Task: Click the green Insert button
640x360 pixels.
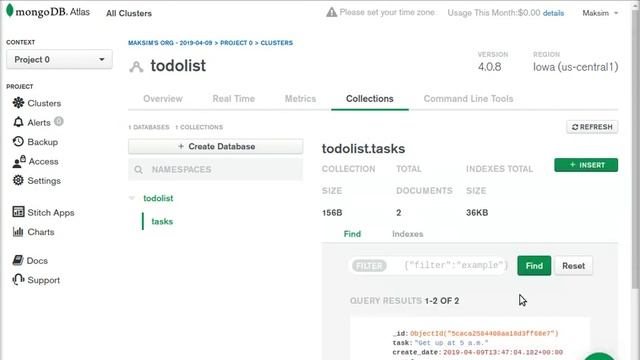Action: click(x=586, y=165)
